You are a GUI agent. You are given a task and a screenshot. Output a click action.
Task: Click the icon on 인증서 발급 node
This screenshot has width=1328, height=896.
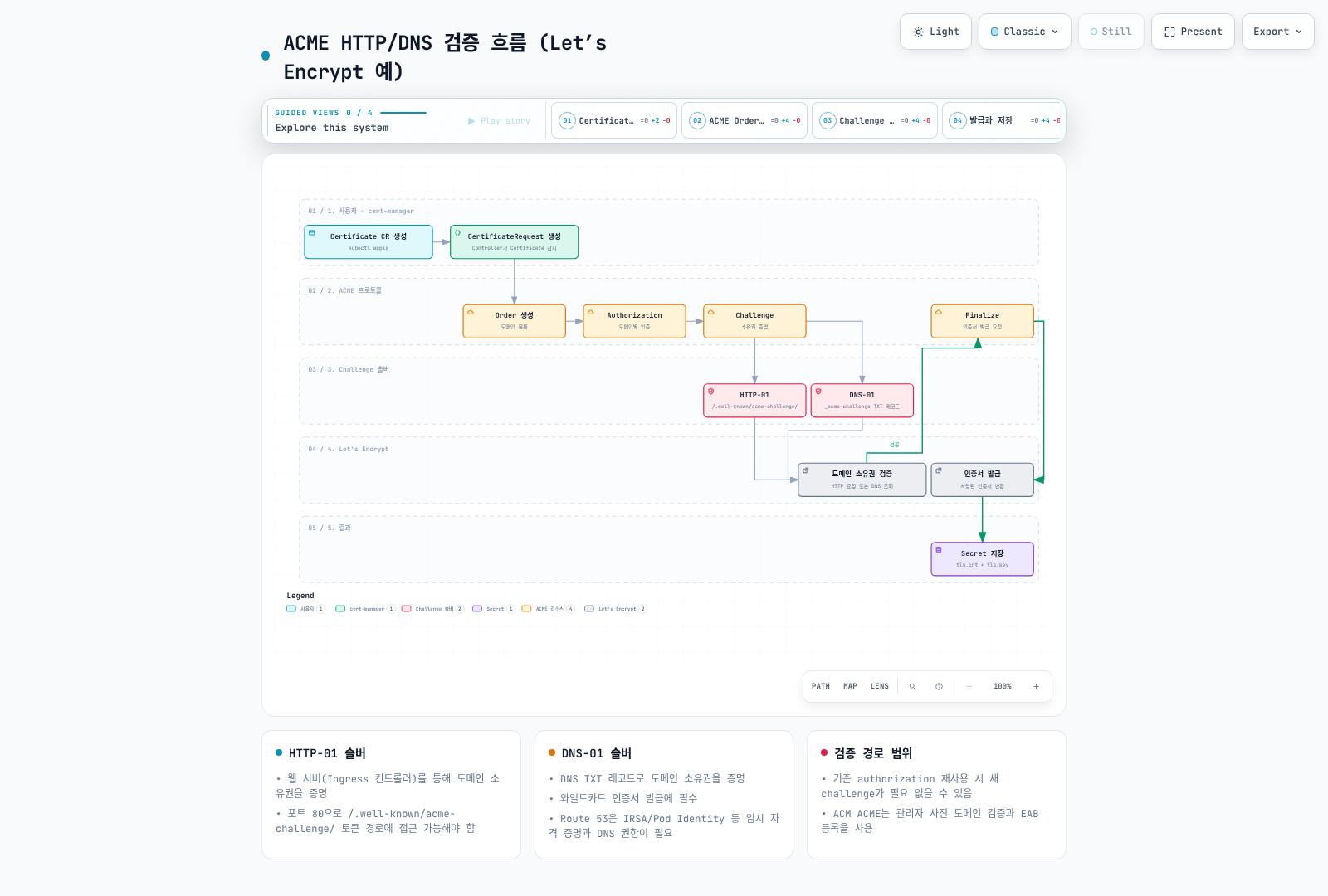click(x=939, y=470)
